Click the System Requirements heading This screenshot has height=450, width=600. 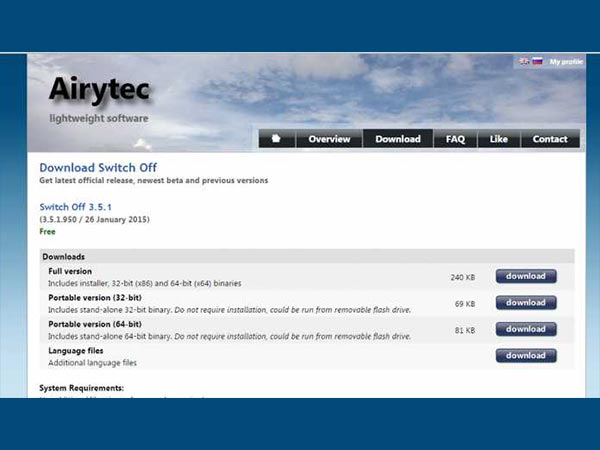coord(81,387)
